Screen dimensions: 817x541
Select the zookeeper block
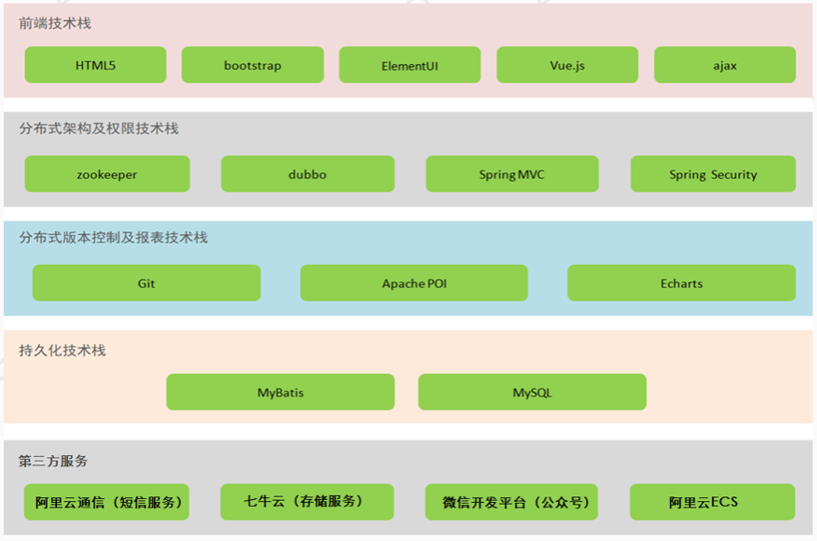click(x=107, y=174)
